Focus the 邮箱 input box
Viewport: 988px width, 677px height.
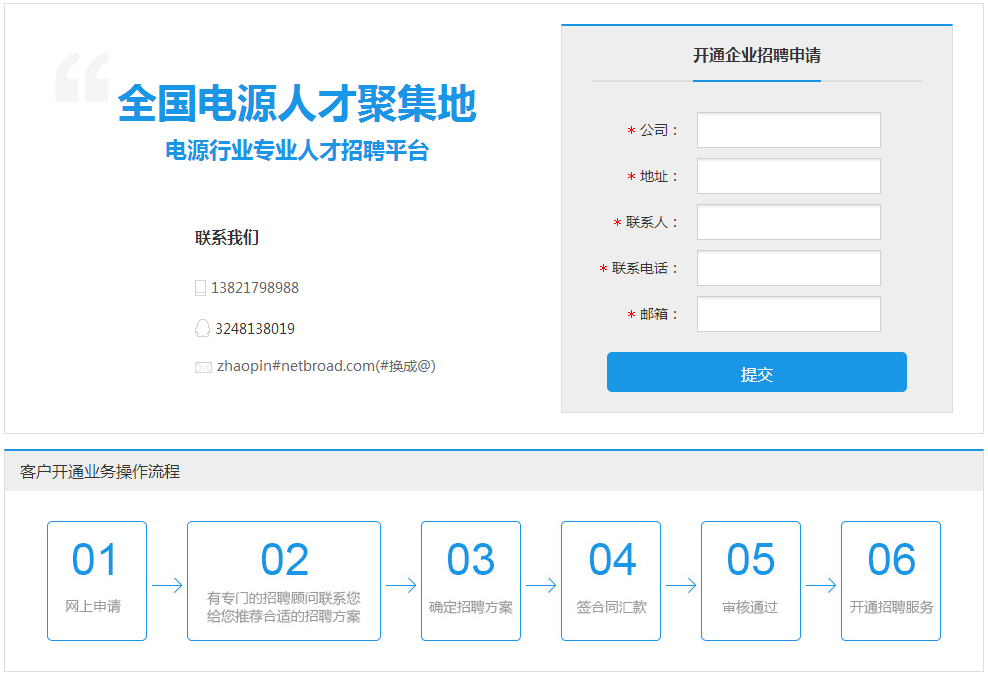click(x=788, y=314)
